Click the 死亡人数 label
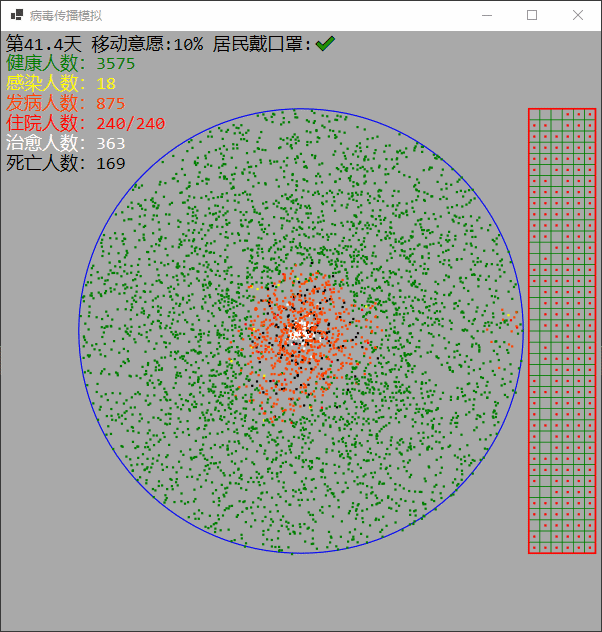Image resolution: width=602 pixels, height=632 pixels. click(x=42, y=163)
